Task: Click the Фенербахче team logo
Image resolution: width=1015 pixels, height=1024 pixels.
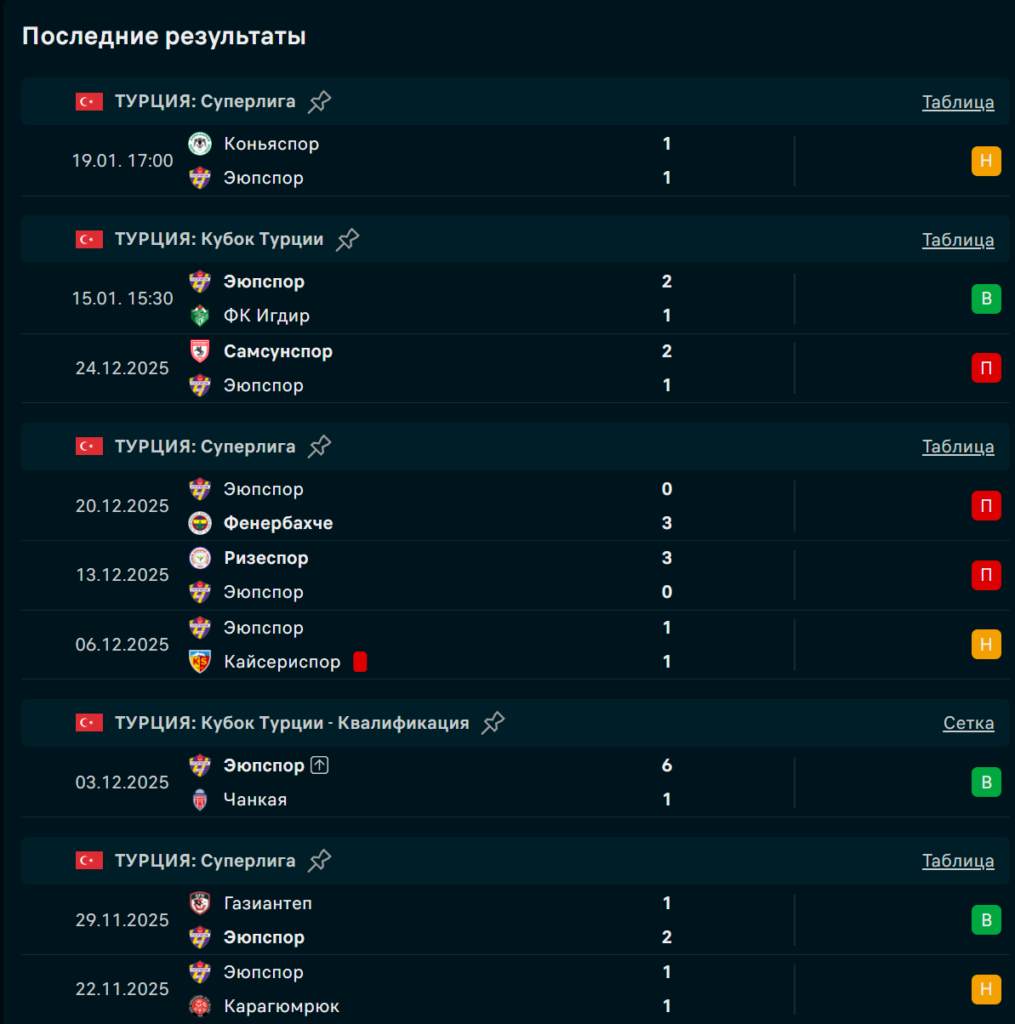Action: pyautogui.click(x=200, y=523)
